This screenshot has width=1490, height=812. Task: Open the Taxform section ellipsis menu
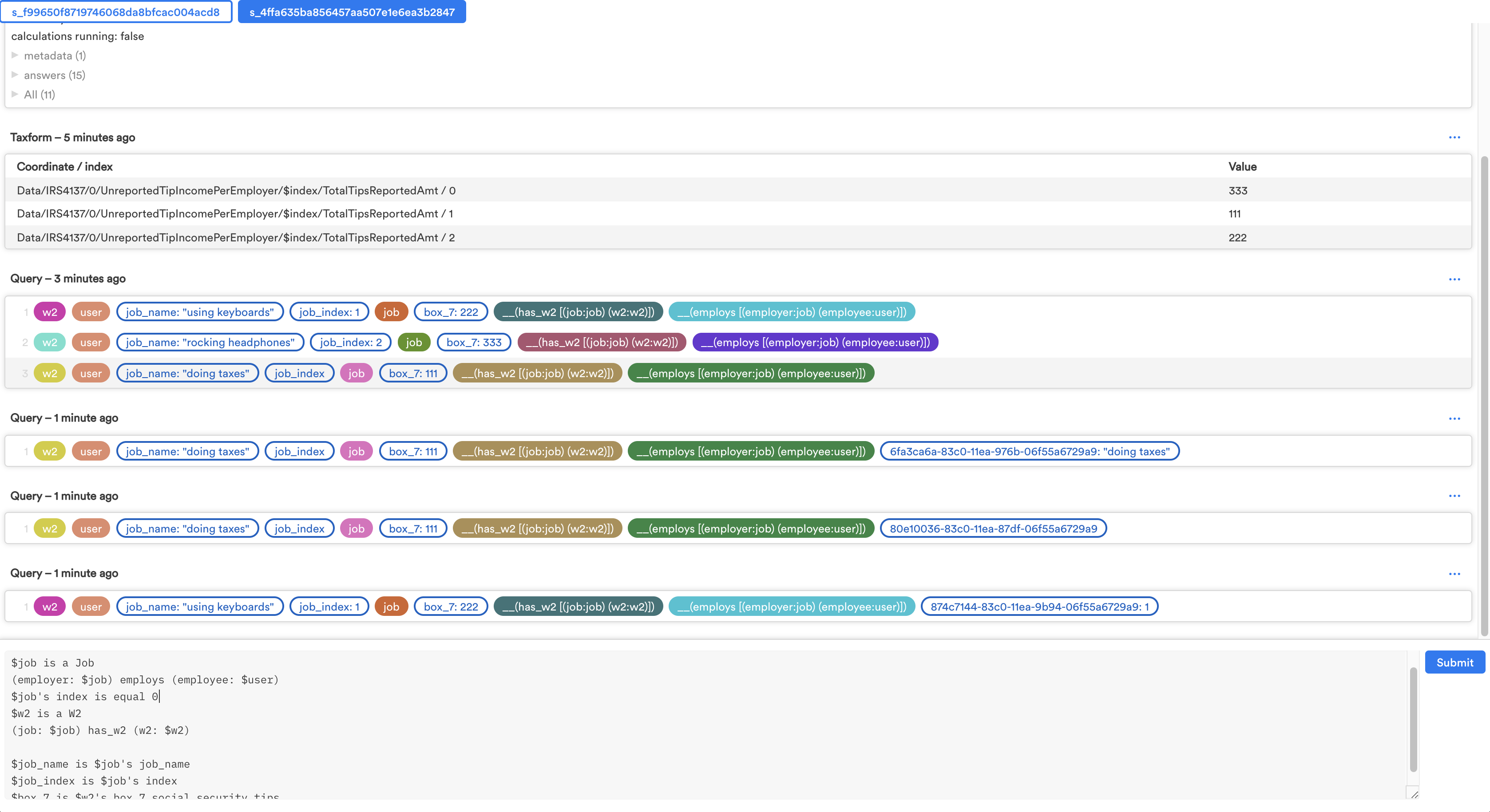[1454, 138]
